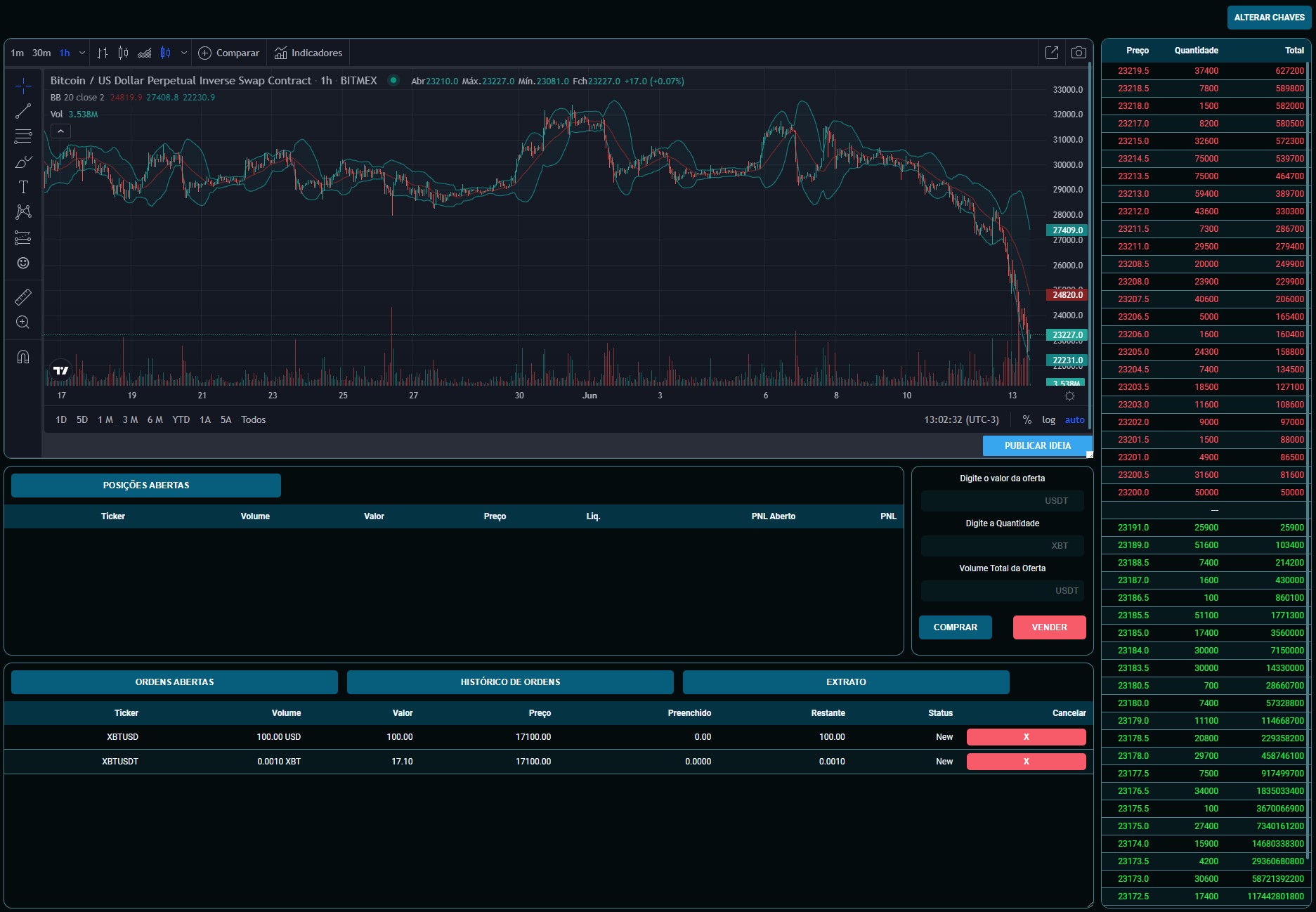The image size is (1316, 912).
Task: Select the 1h interval
Action: (65, 53)
